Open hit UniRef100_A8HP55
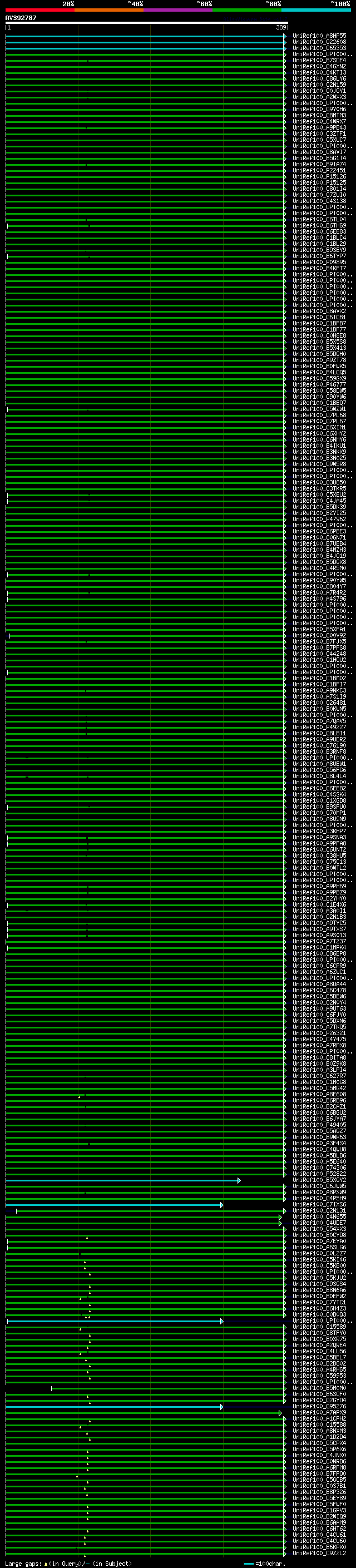Viewport: 356px width, 1568px height. coord(319,36)
